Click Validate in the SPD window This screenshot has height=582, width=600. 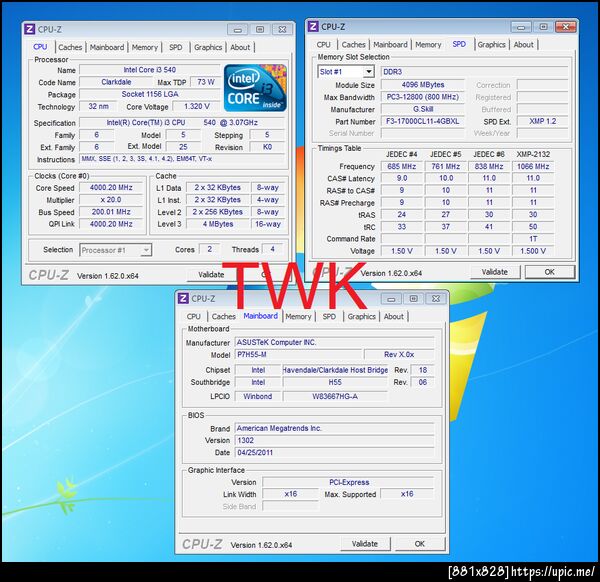coord(495,272)
